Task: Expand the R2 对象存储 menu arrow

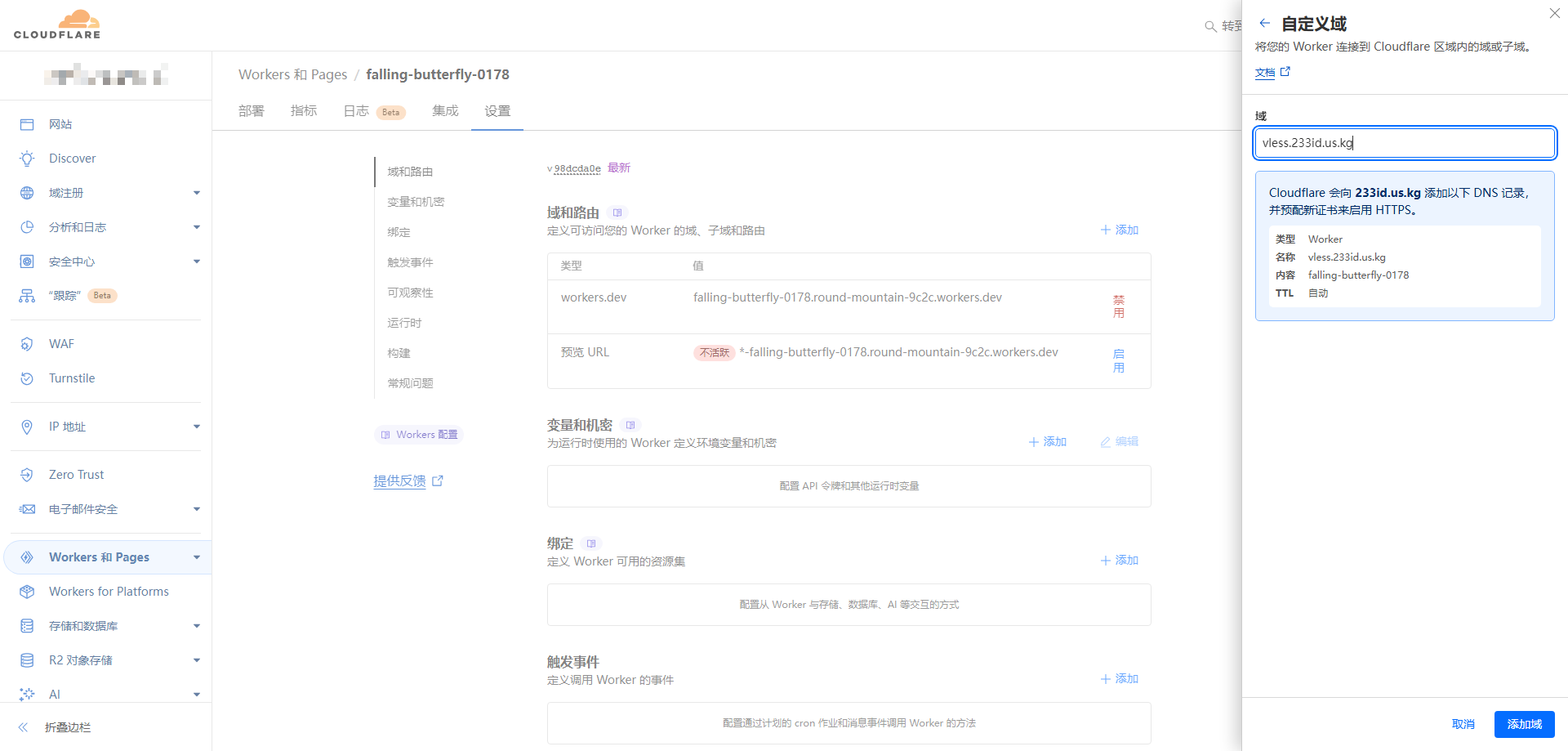Action: tap(197, 660)
